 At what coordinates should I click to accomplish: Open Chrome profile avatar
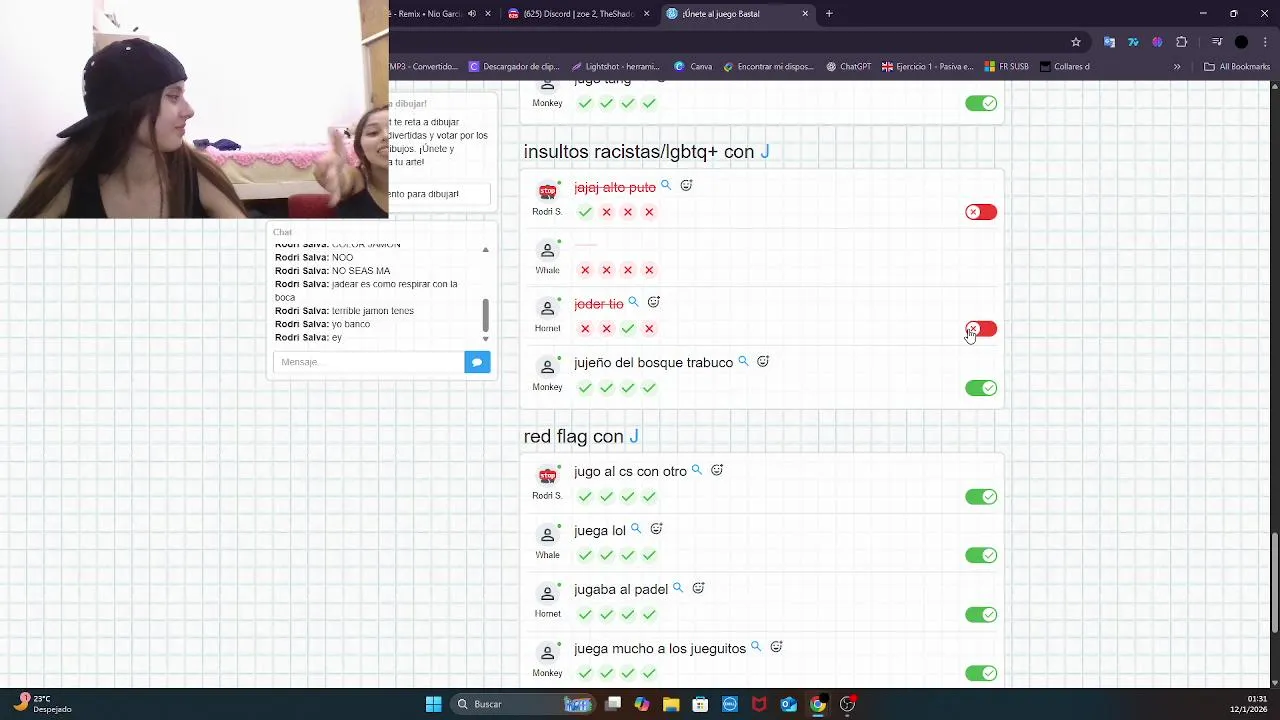point(1241,42)
